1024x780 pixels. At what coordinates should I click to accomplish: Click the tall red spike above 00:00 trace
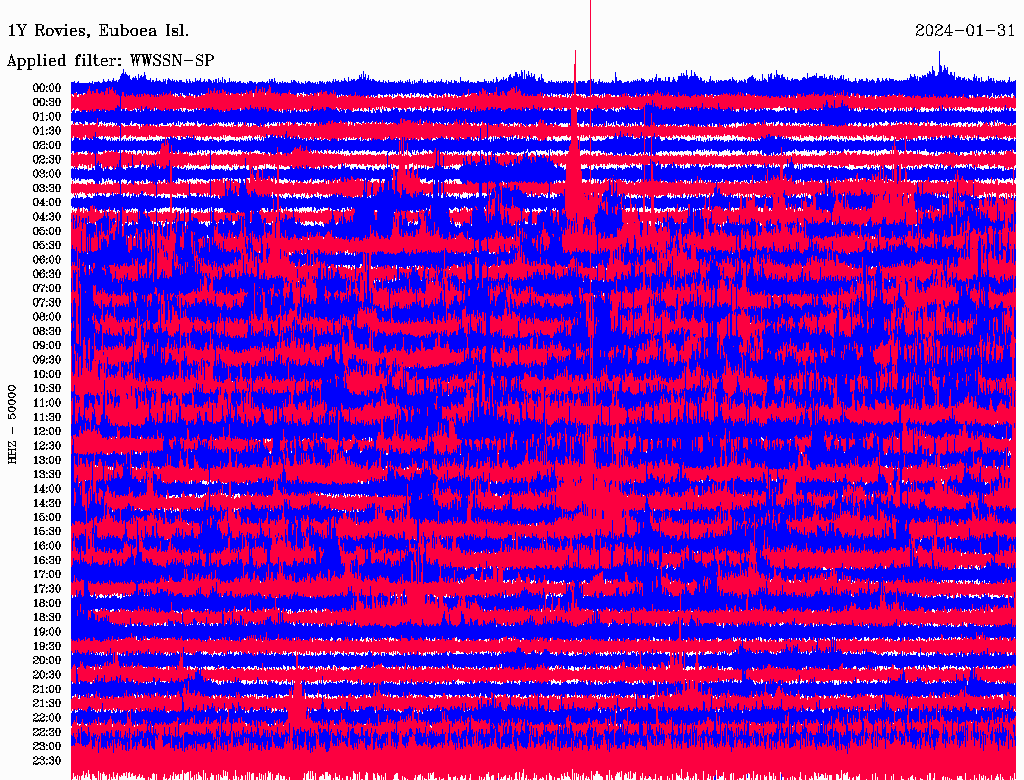point(590,39)
